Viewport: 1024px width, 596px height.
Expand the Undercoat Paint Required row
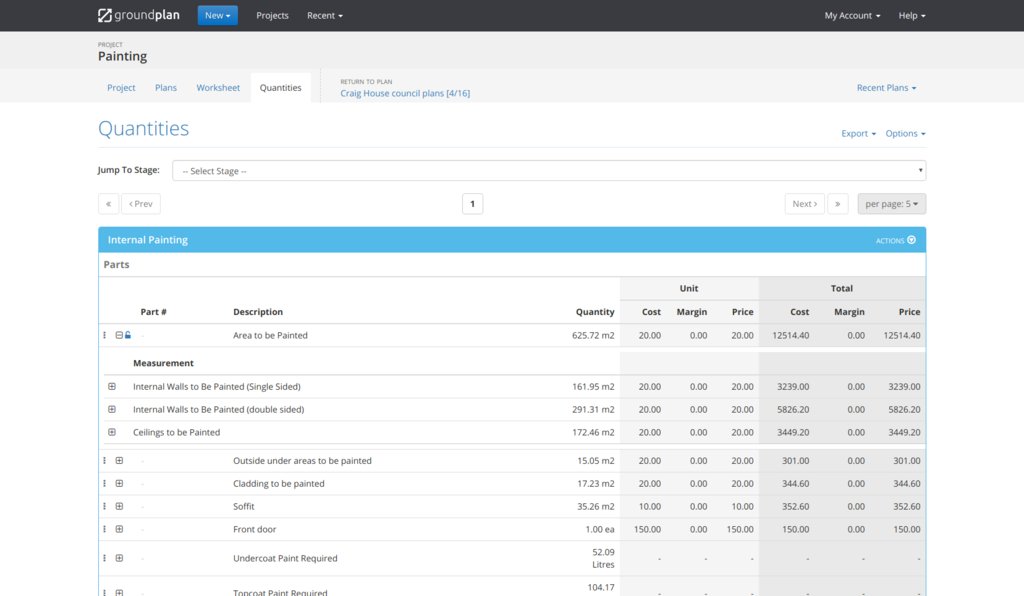pyautogui.click(x=119, y=559)
